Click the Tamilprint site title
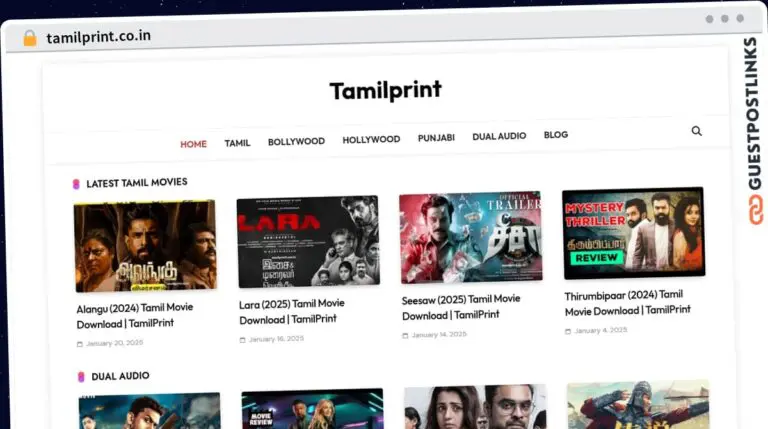This screenshot has width=768, height=429. point(385,91)
